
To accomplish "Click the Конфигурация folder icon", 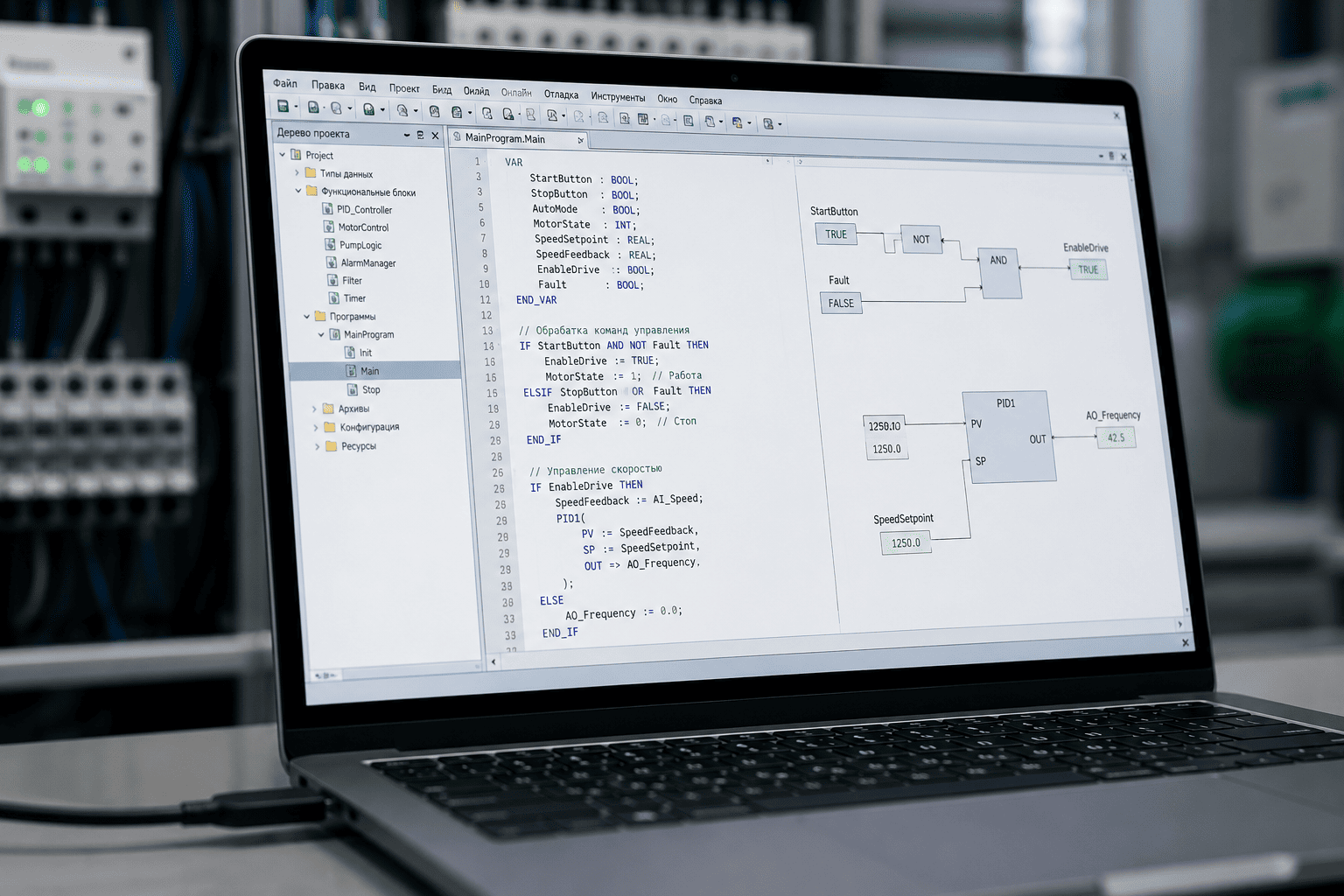I will (x=330, y=427).
